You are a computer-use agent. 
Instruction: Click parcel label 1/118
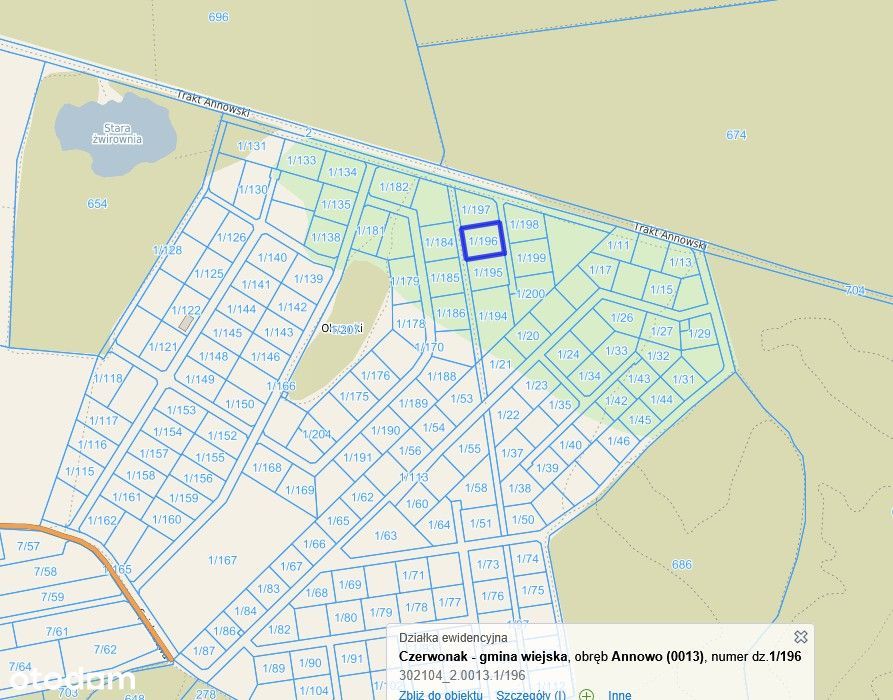108,378
